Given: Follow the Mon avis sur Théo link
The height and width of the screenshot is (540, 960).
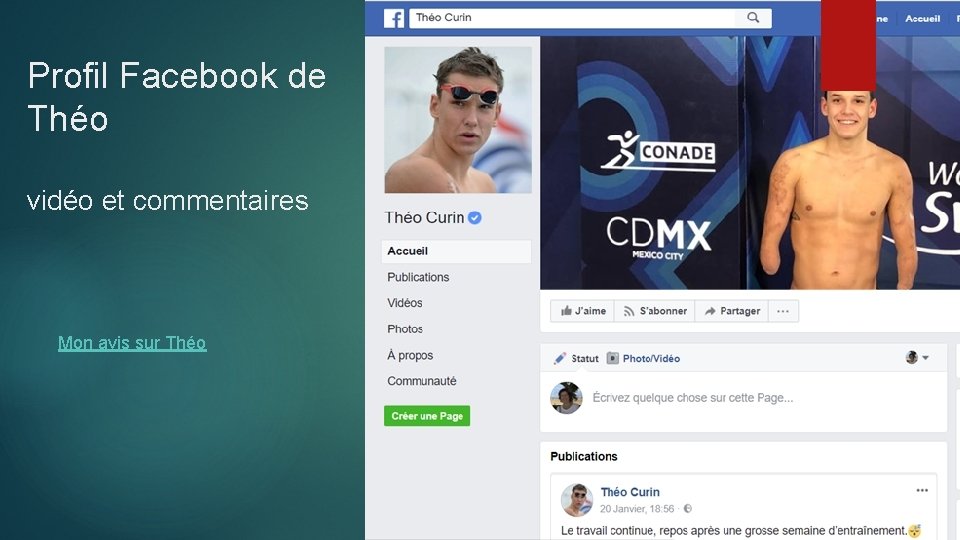Looking at the screenshot, I should [132, 343].
